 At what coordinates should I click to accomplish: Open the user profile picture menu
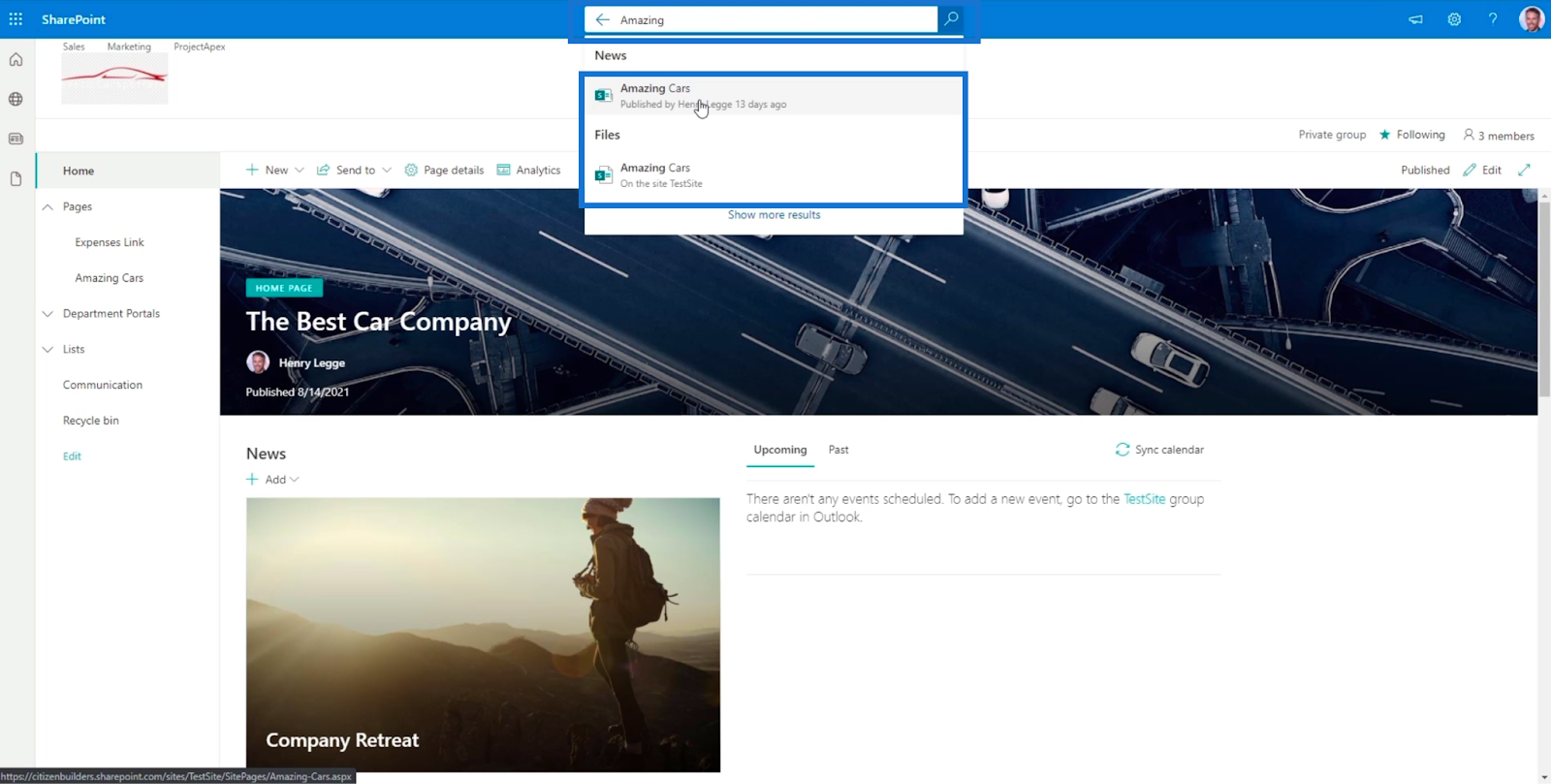click(x=1532, y=19)
